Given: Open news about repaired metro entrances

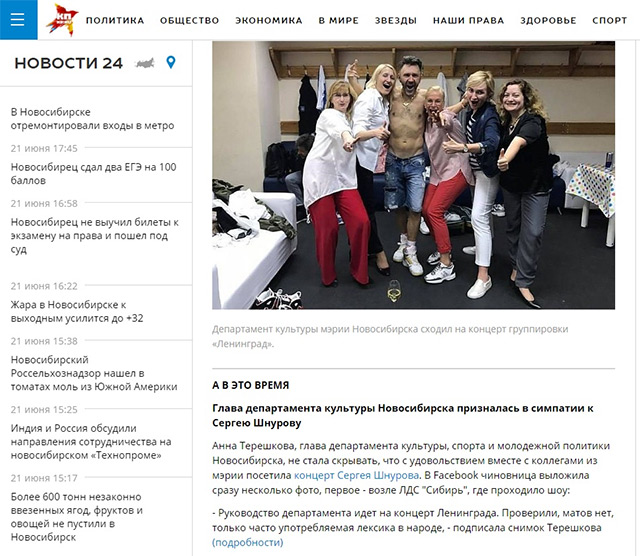Looking at the screenshot, I should coord(92,119).
